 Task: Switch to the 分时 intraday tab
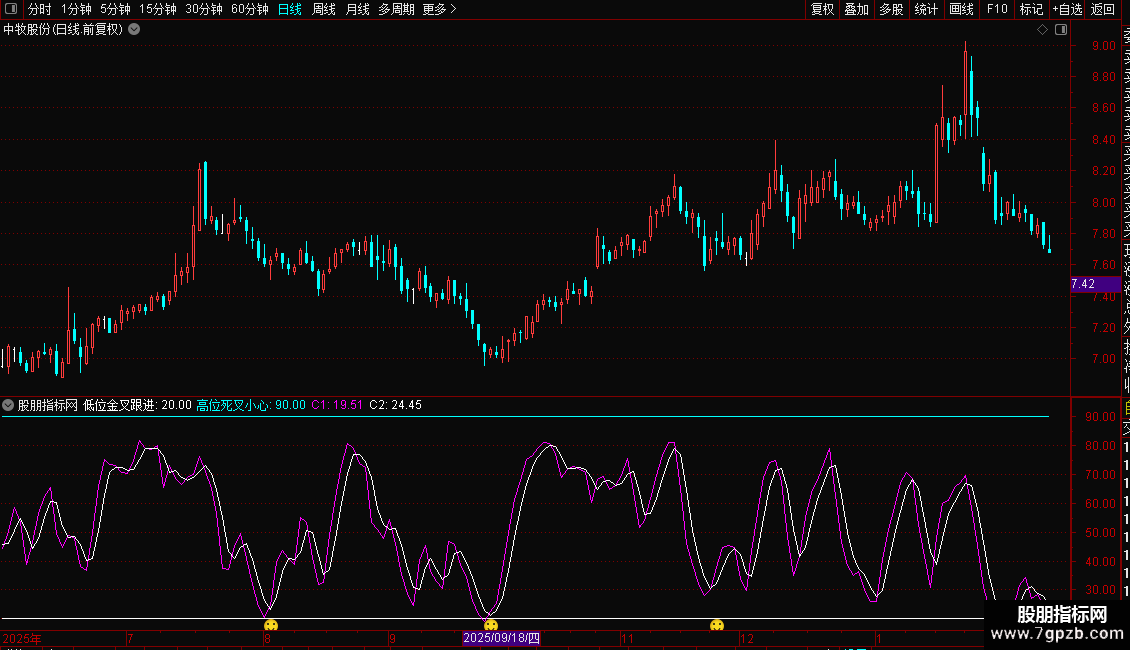(40, 9)
